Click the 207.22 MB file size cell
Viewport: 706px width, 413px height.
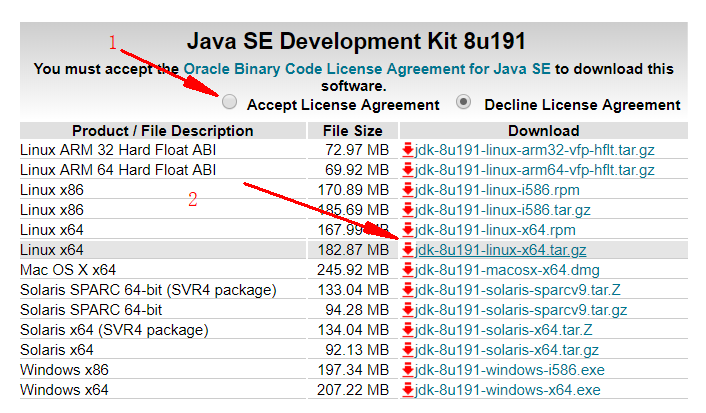click(x=353, y=390)
